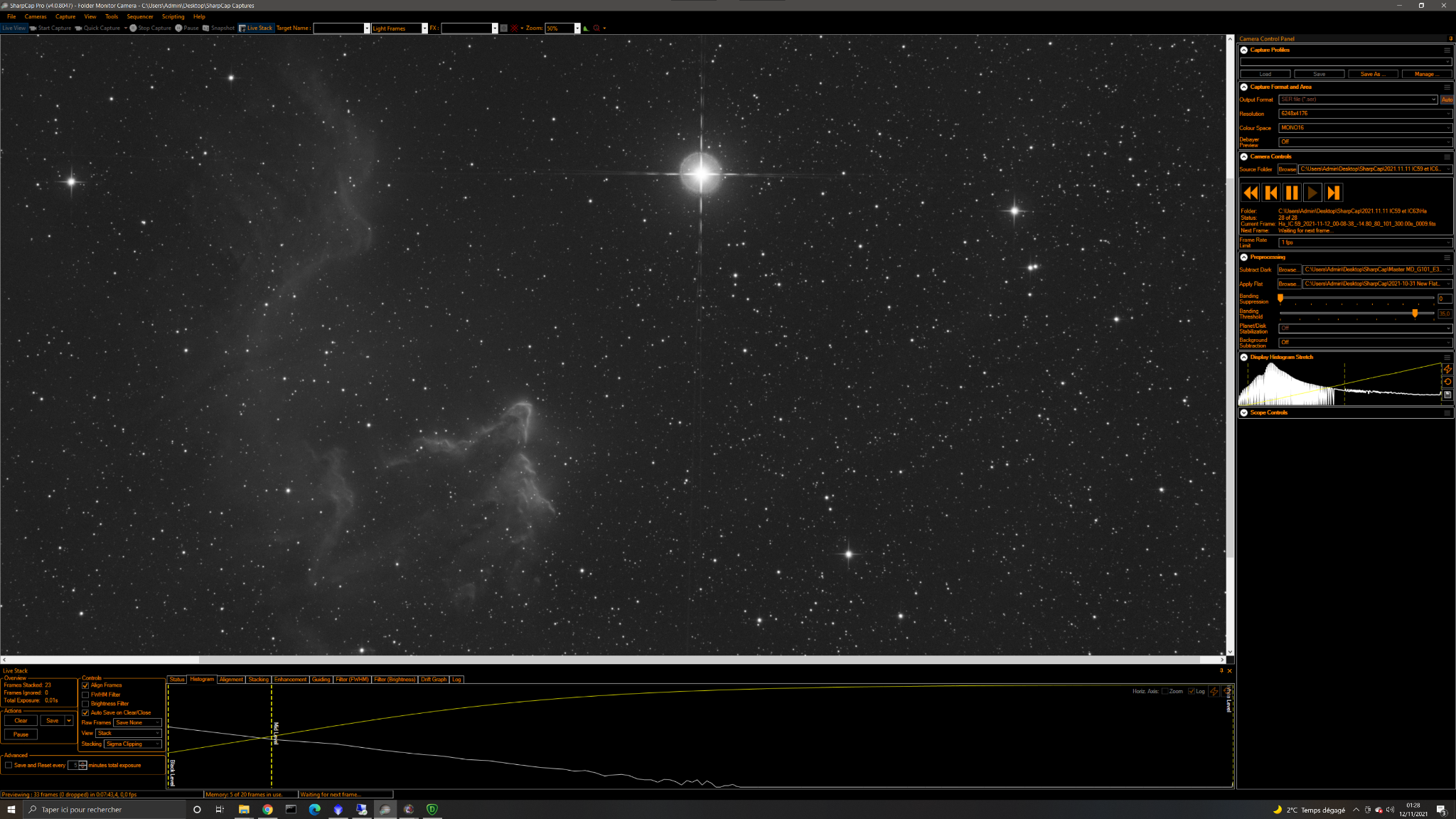The image size is (1456, 819).
Task: Collapse Capture Format and Area section
Action: tap(1243, 87)
